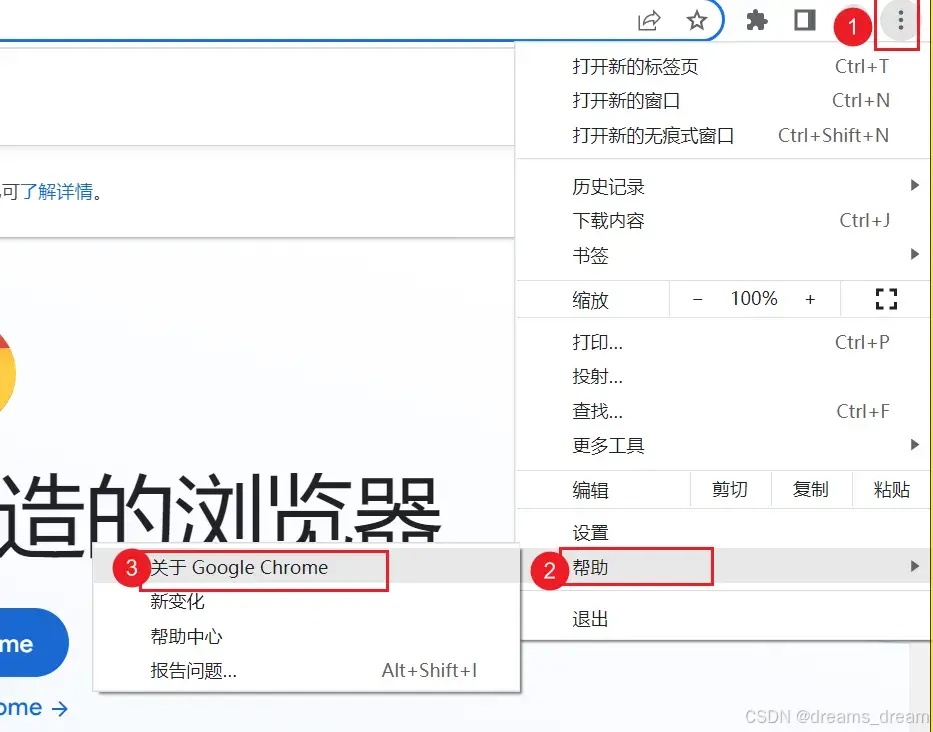933x732 pixels.
Task: Choose 打印... from the menu
Action: point(724,342)
